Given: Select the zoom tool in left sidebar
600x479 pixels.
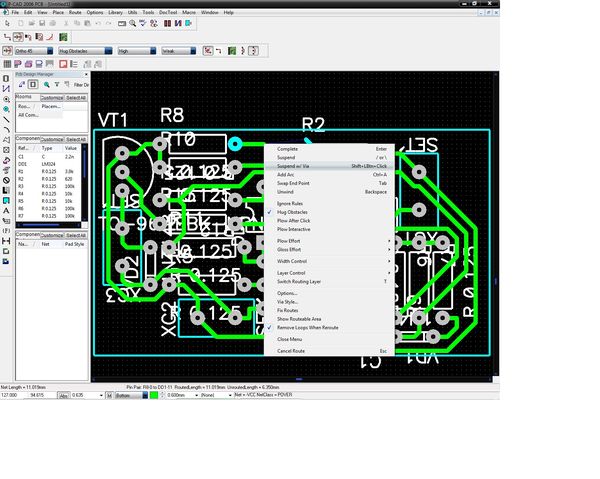Looking at the screenshot, I should tap(7, 100).
